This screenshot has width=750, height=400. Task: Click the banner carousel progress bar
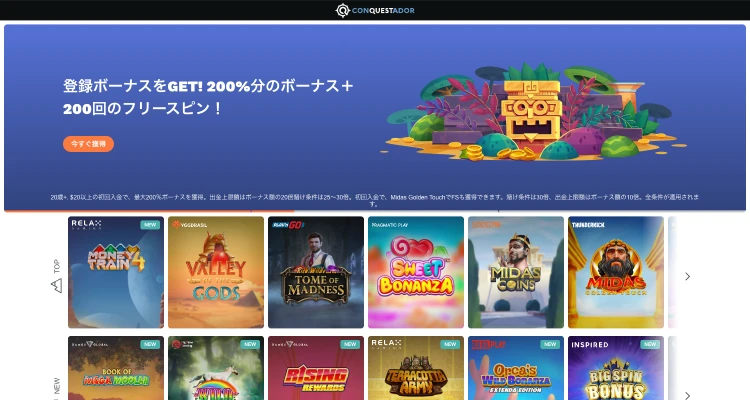(149, 211)
